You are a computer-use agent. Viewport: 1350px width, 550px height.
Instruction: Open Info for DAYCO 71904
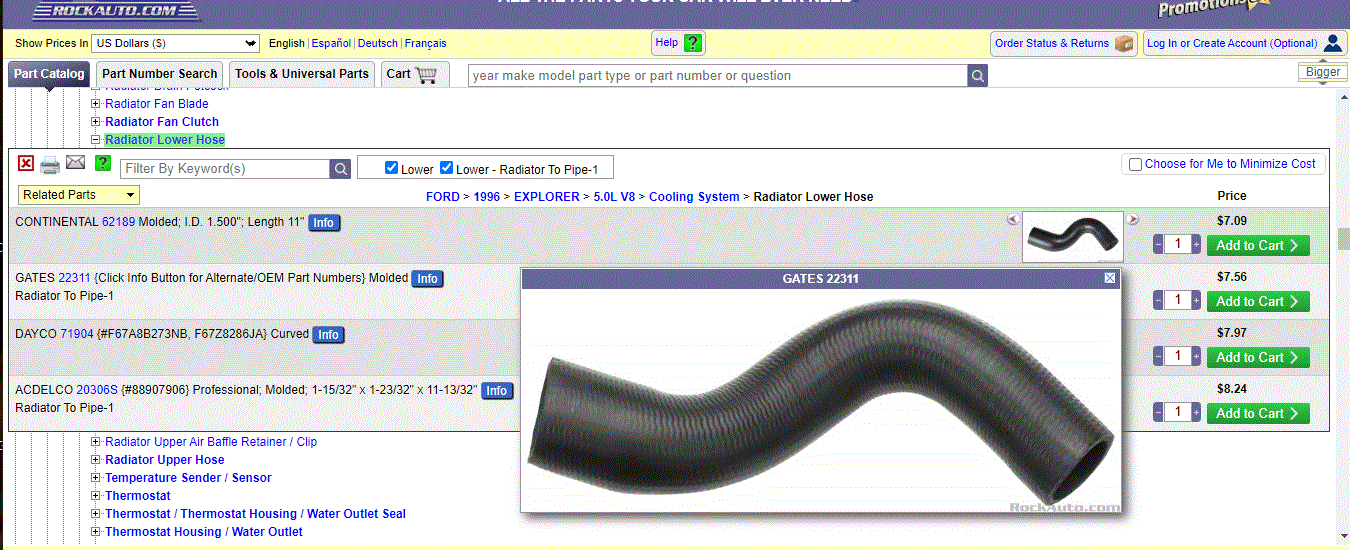coord(329,335)
